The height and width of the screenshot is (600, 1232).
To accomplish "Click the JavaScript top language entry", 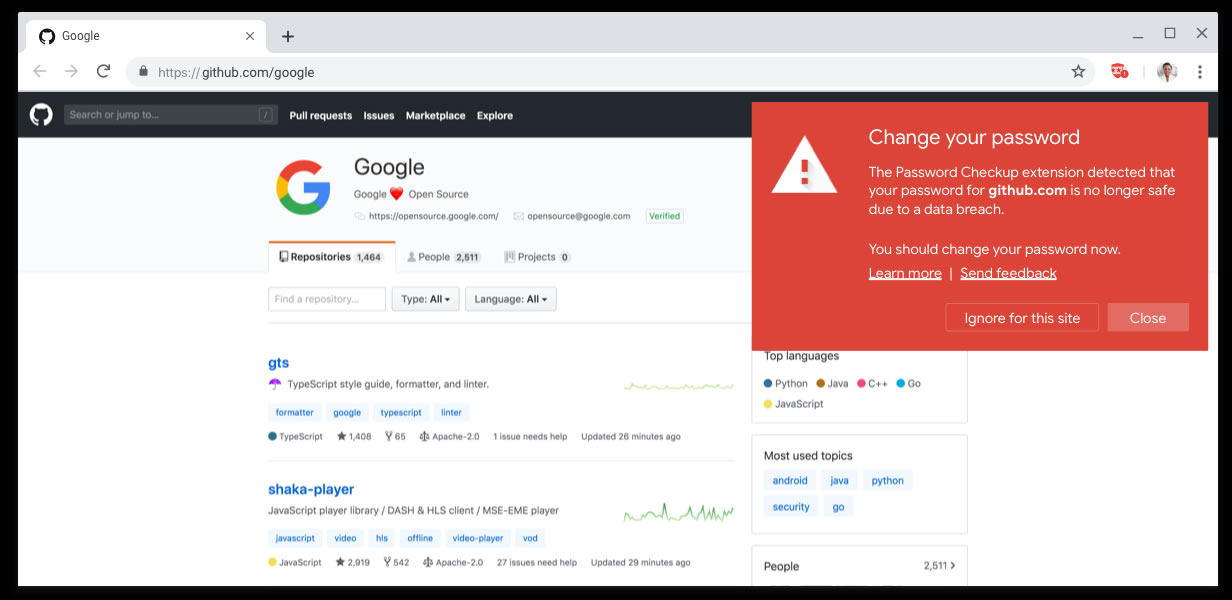I will pyautogui.click(x=793, y=404).
